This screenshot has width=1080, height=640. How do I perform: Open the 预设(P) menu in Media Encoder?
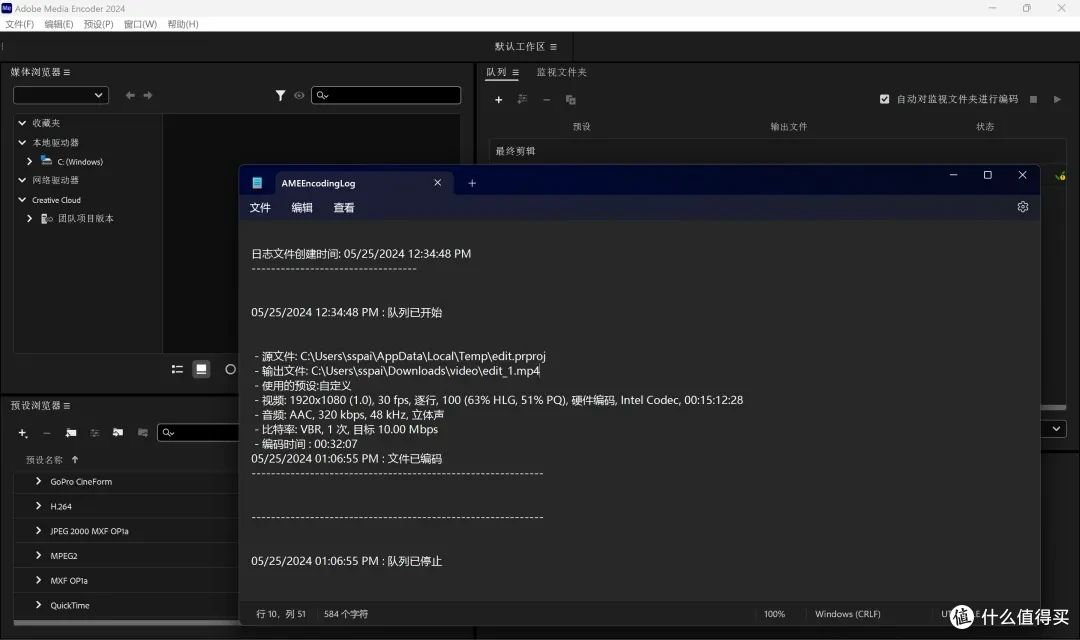(98, 24)
